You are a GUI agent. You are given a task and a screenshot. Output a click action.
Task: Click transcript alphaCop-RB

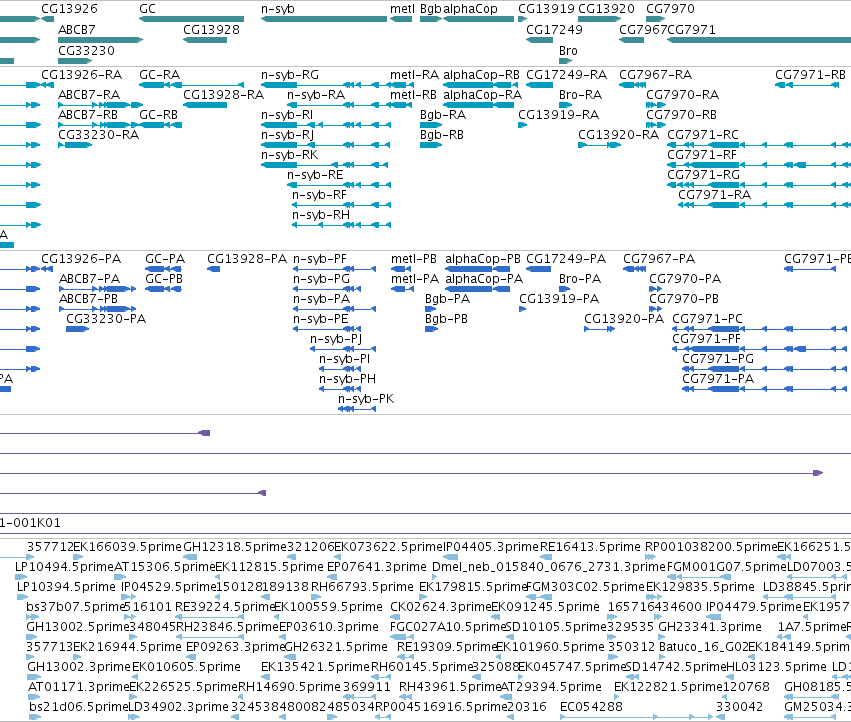click(479, 85)
